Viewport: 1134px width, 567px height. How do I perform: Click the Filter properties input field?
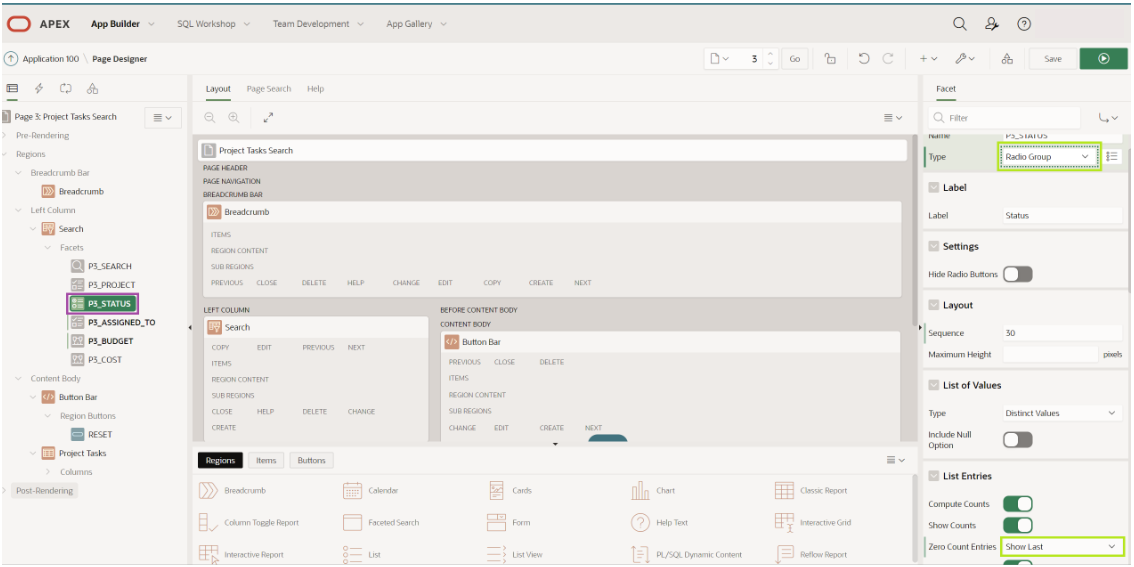click(1005, 118)
